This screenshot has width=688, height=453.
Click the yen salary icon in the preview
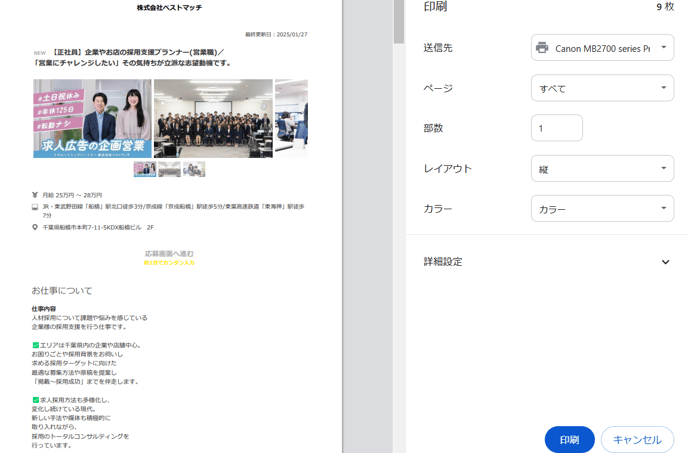35,195
